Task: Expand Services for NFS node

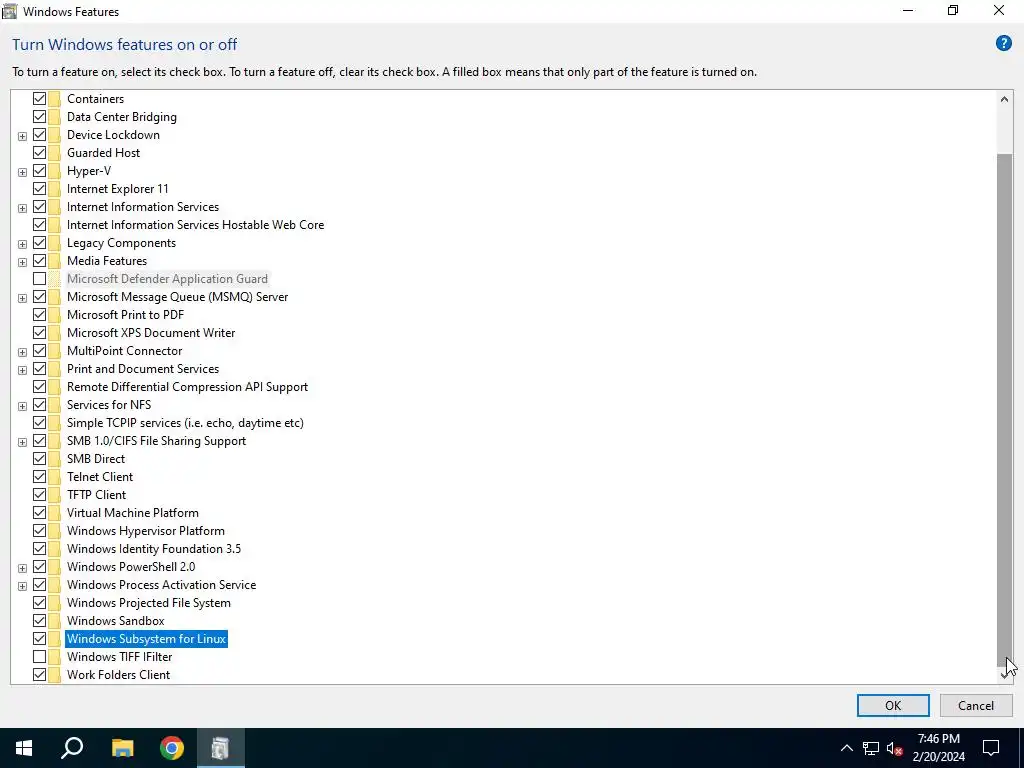Action: tap(22, 406)
